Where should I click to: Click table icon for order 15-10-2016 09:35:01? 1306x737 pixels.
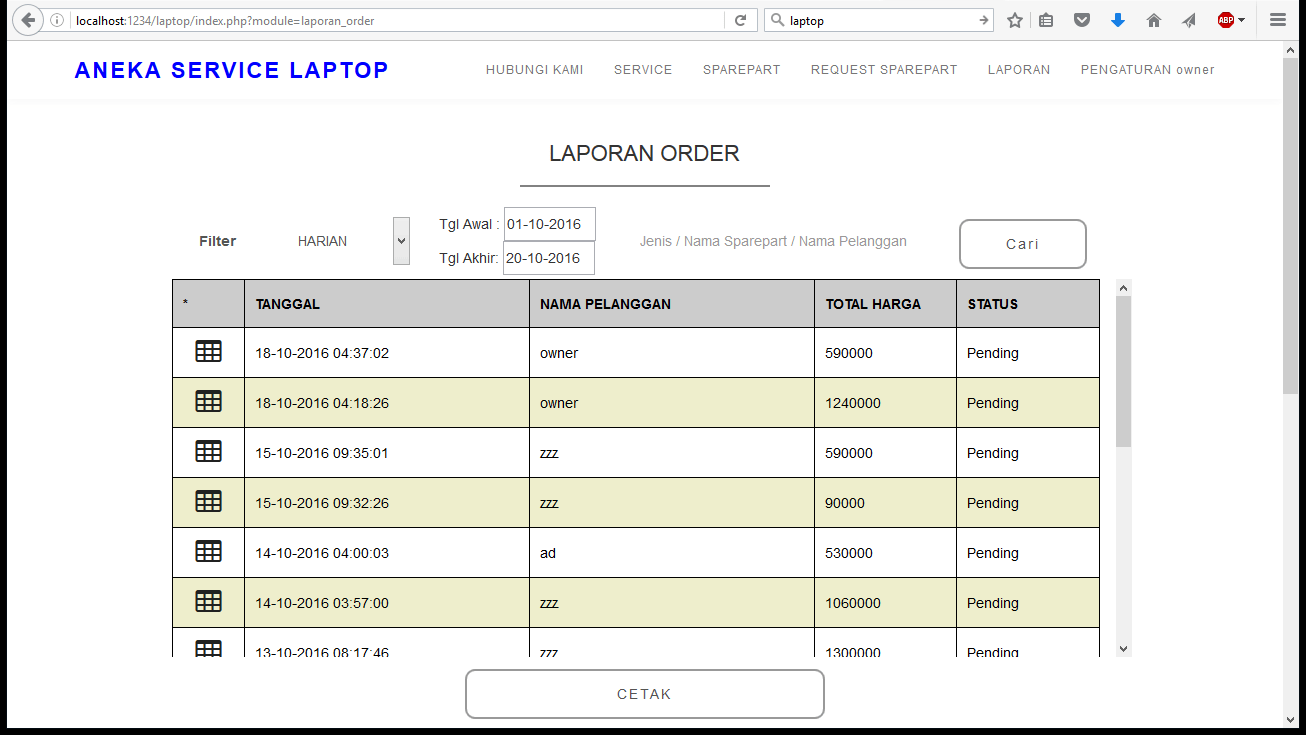[208, 451]
